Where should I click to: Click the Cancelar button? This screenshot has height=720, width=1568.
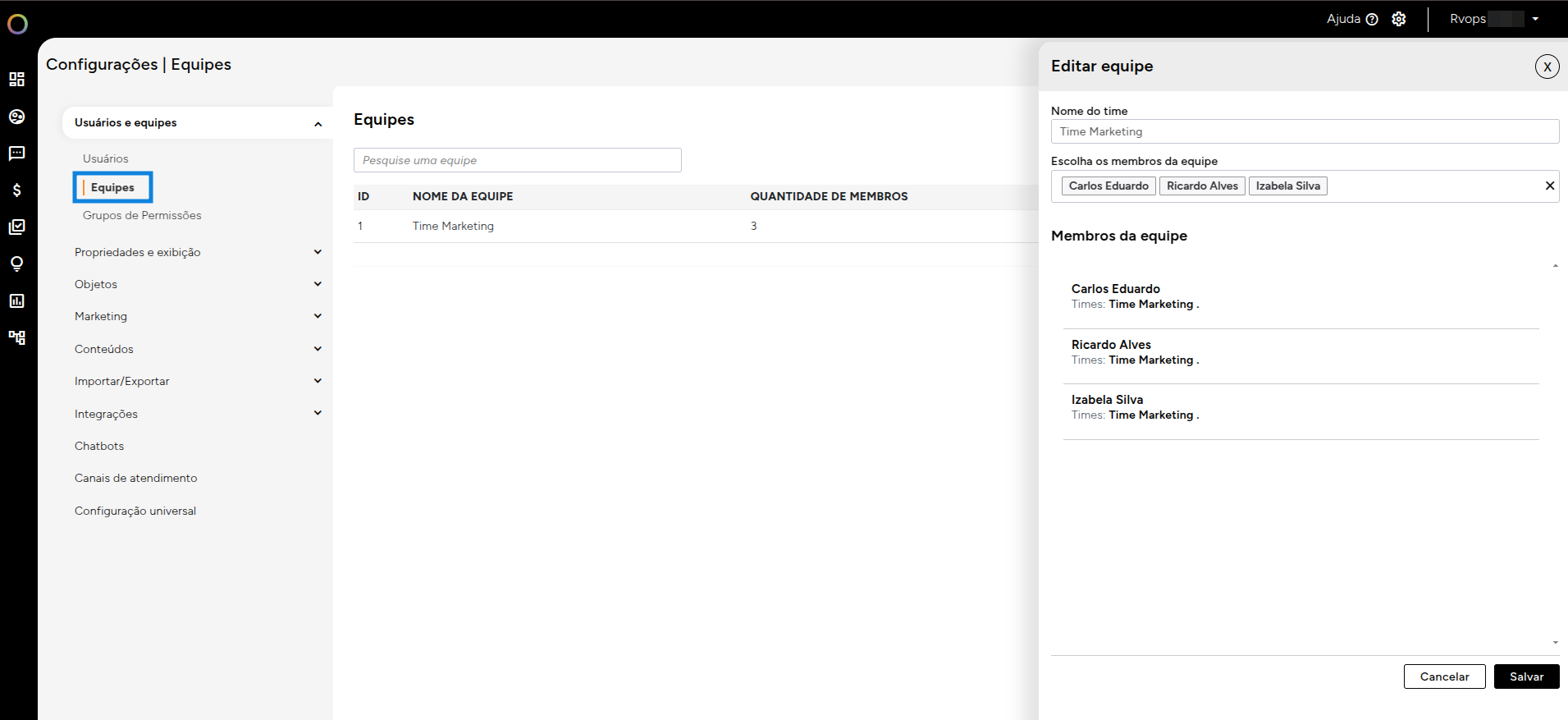[x=1444, y=676]
